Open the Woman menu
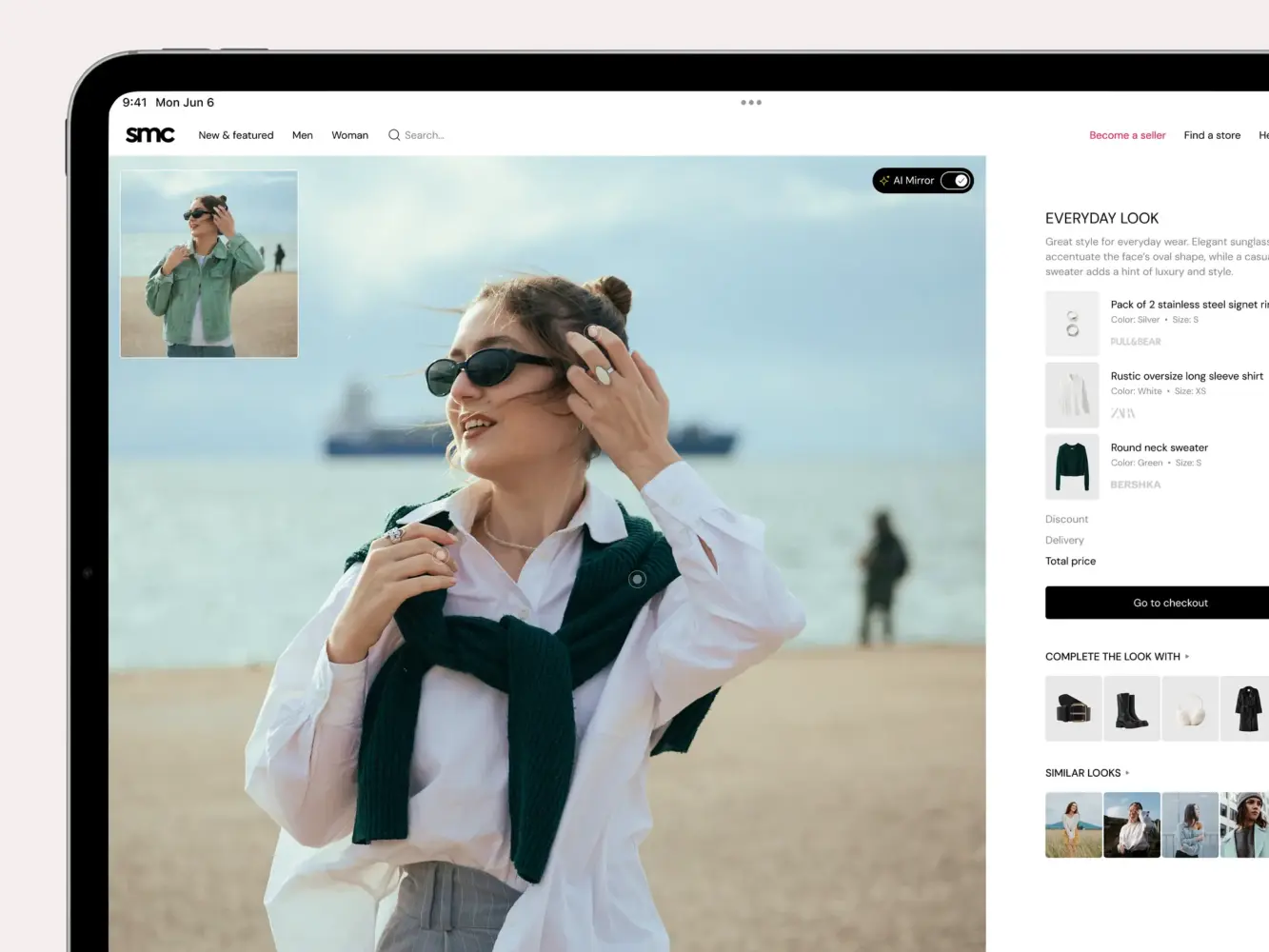The height and width of the screenshot is (952, 1269). coord(349,135)
